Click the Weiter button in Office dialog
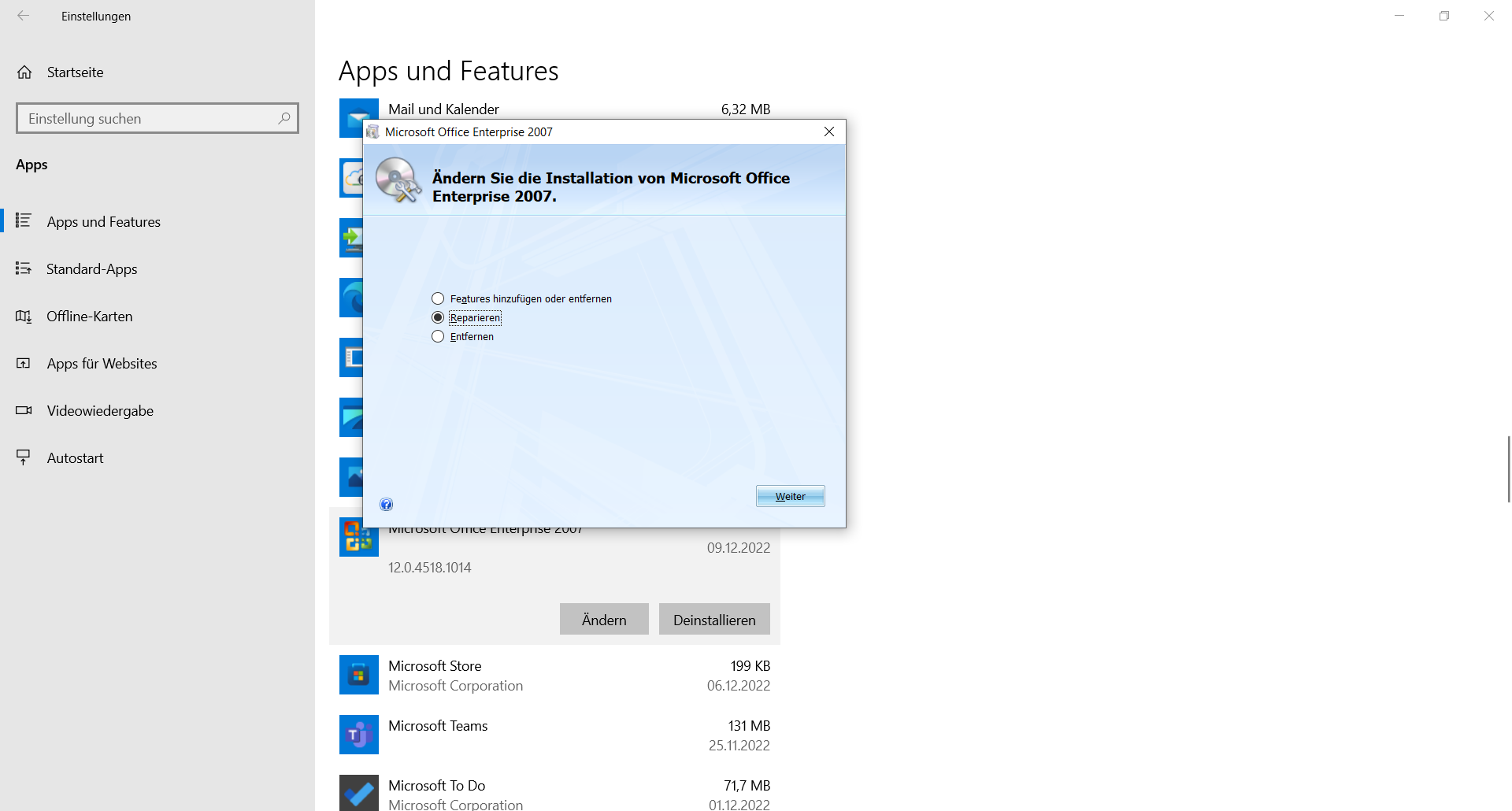1512x811 pixels. (790, 496)
